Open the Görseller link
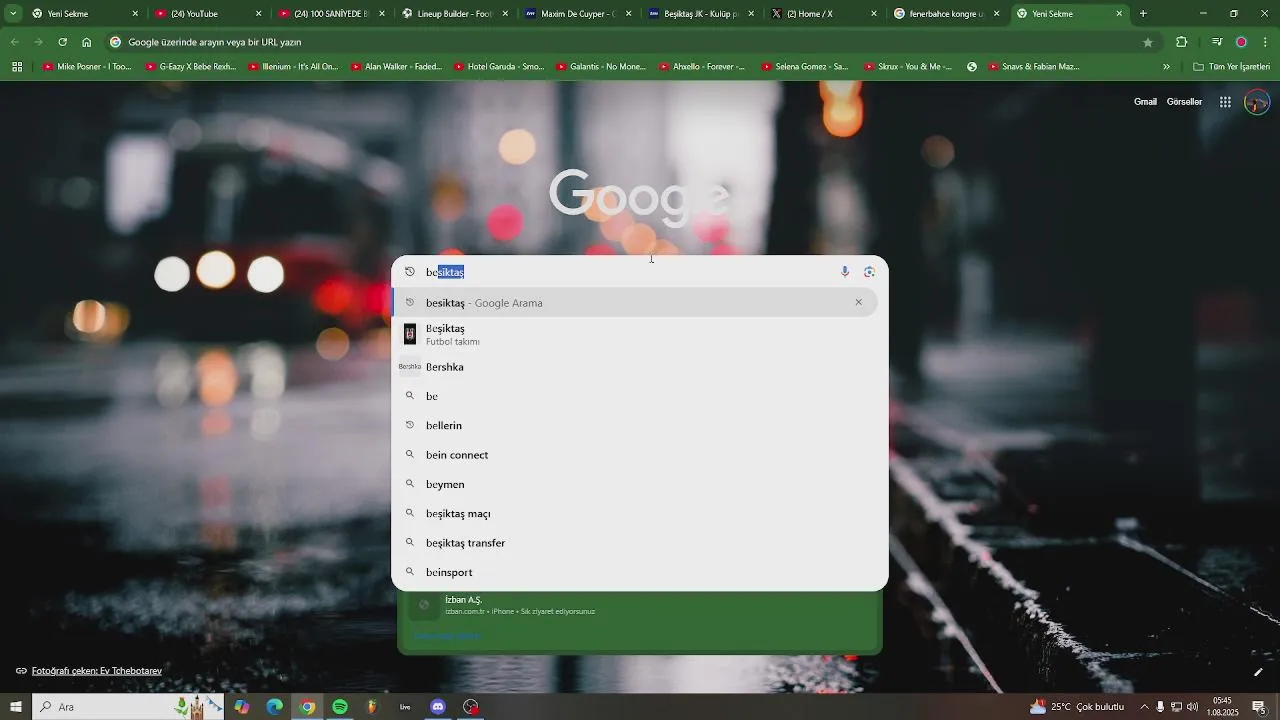 (1184, 102)
